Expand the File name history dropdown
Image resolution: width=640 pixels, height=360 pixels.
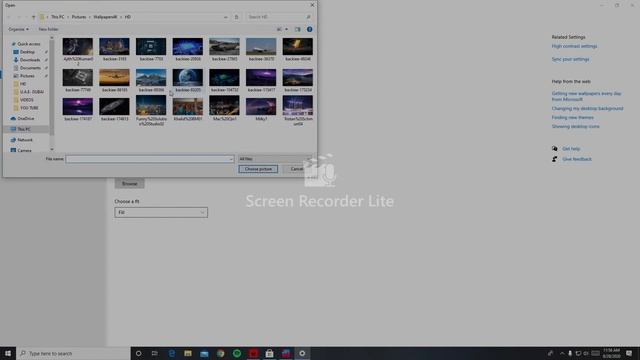pyautogui.click(x=231, y=159)
